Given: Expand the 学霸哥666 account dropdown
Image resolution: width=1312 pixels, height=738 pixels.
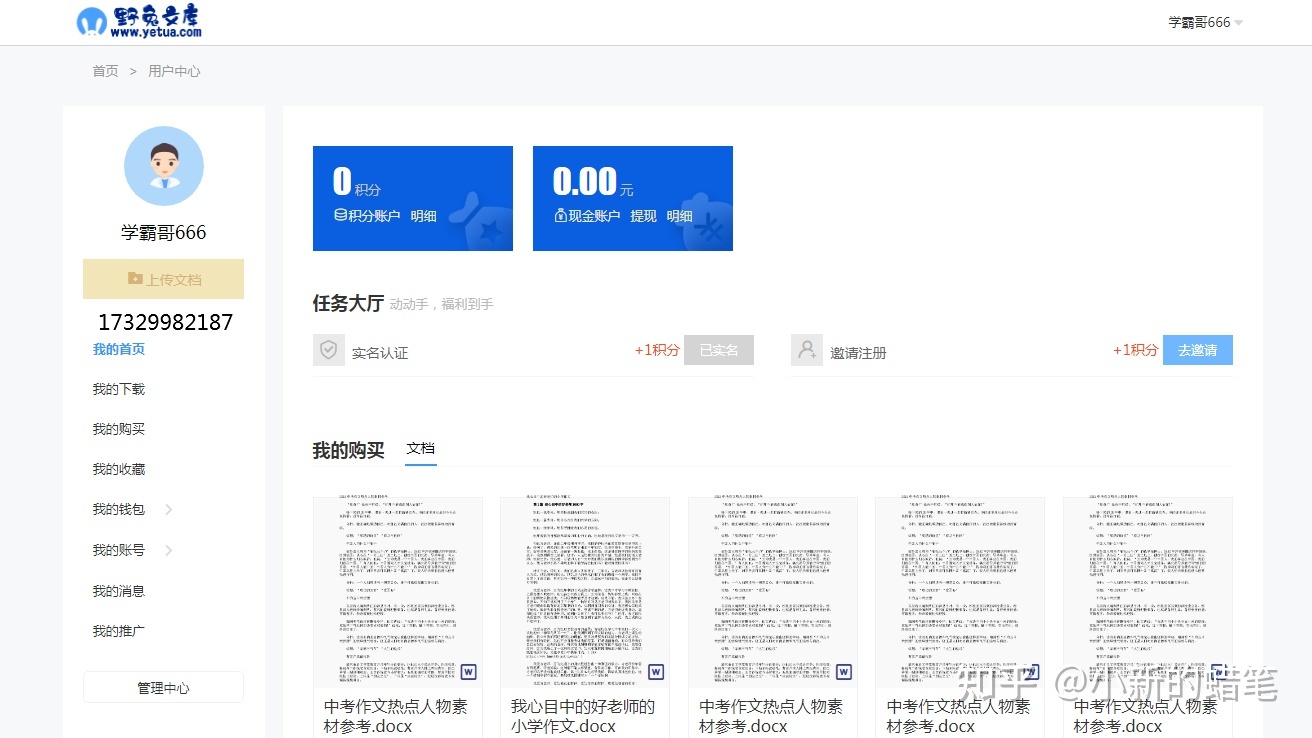Looking at the screenshot, I should (x=1204, y=21).
